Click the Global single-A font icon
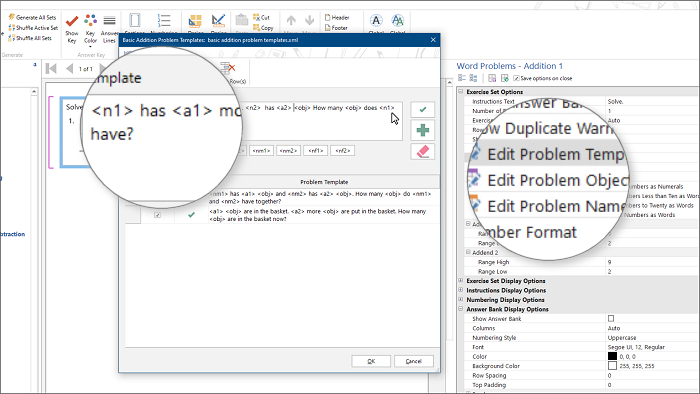The image size is (700, 394). (376, 21)
